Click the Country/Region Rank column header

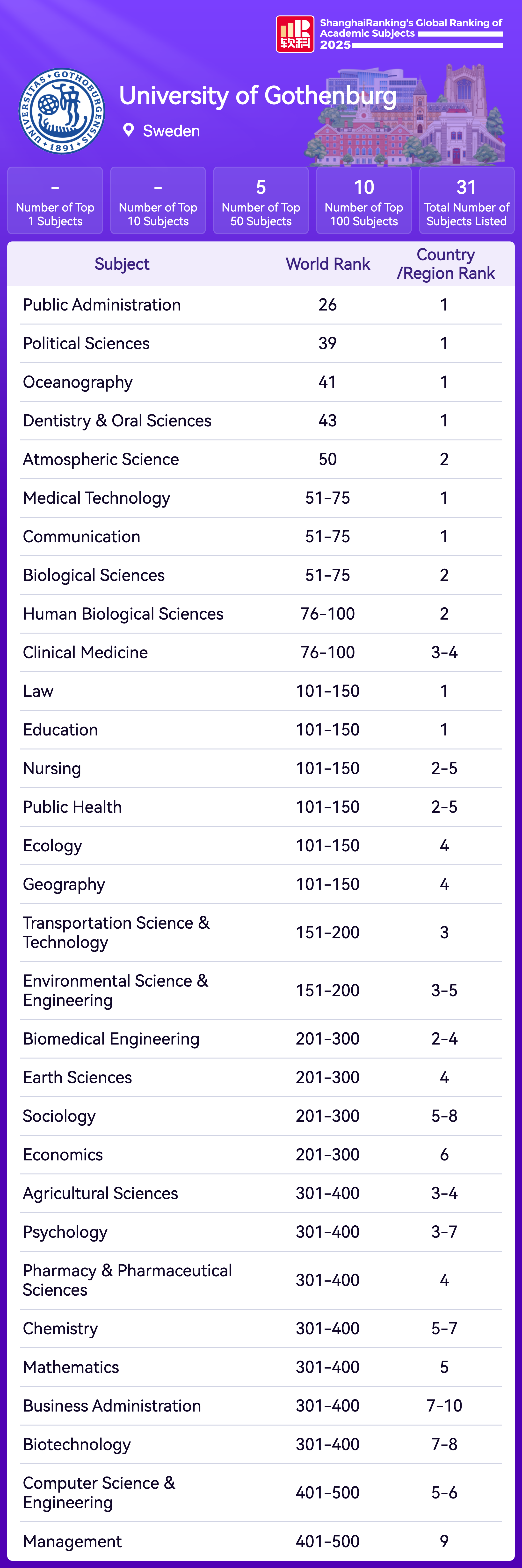pyautogui.click(x=445, y=264)
